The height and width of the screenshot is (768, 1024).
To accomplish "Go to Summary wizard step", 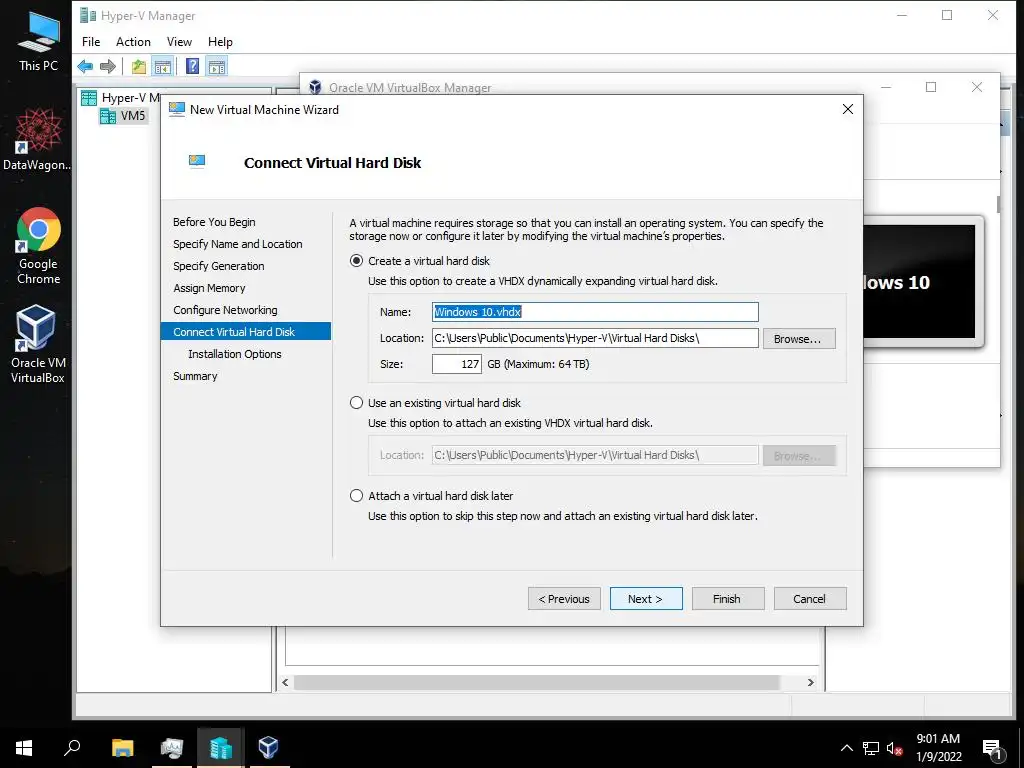I will coord(195,376).
